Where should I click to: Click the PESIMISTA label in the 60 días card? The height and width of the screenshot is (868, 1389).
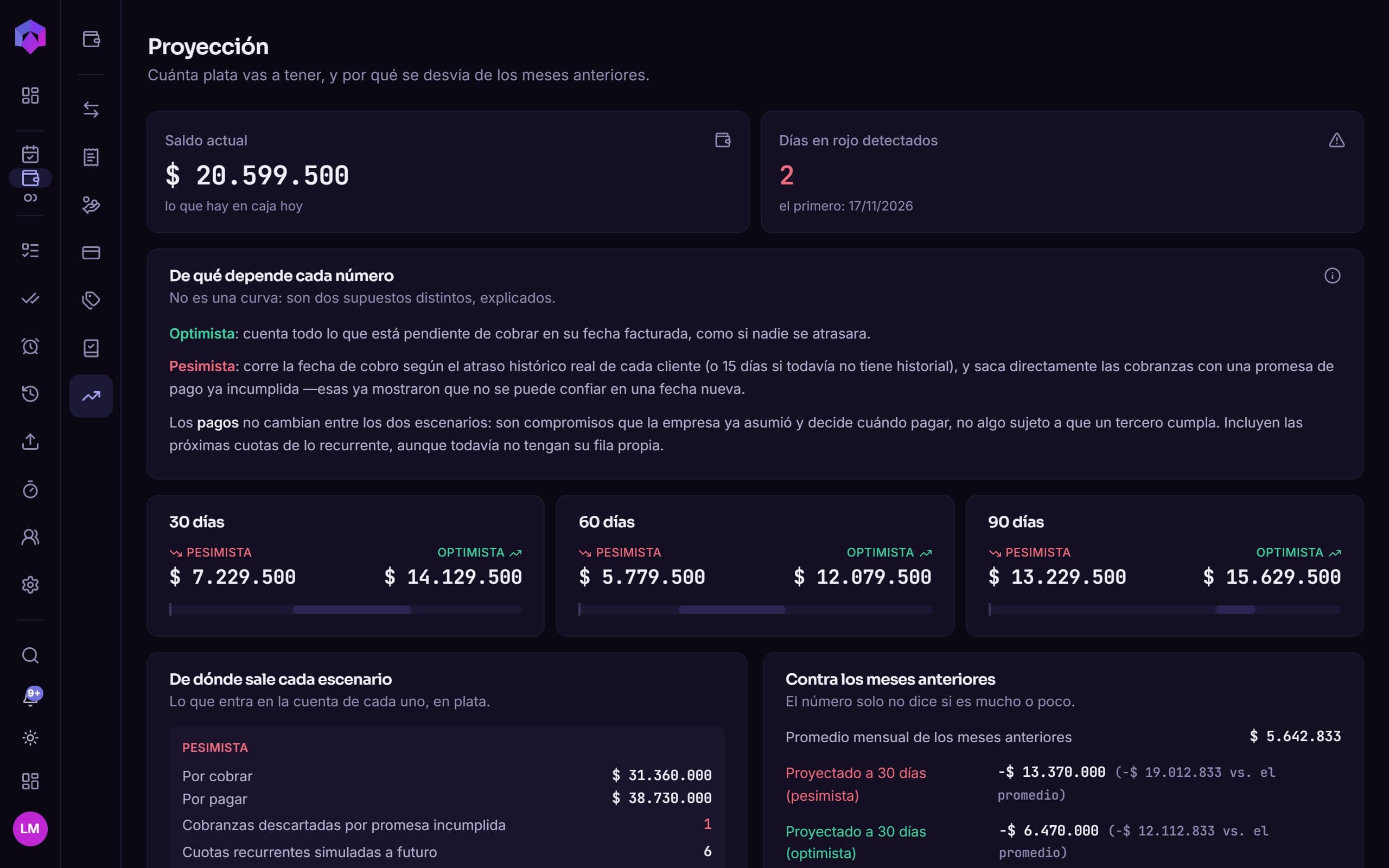[x=628, y=552]
